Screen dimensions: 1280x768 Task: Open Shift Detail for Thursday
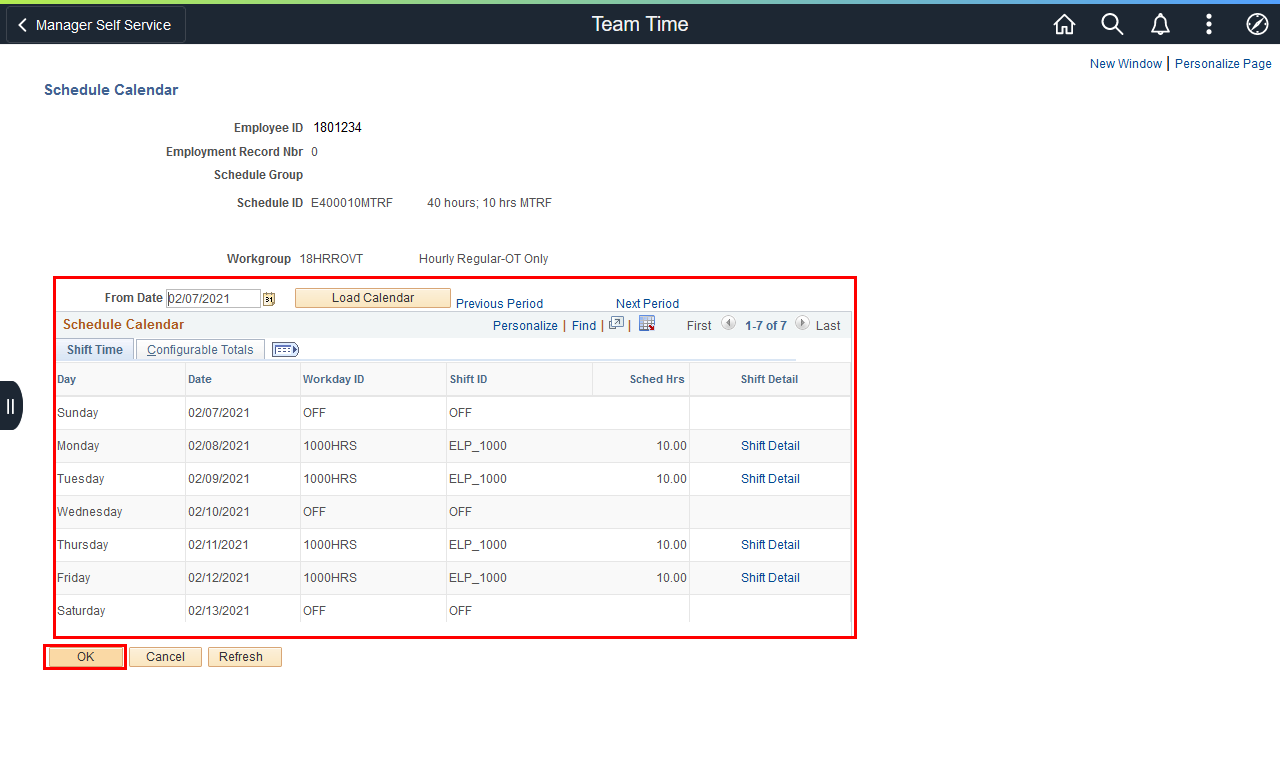point(770,545)
